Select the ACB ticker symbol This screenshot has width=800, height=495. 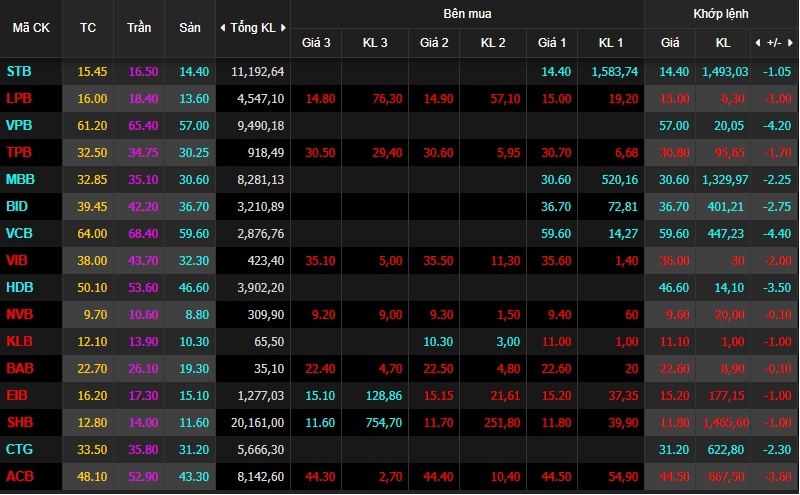click(x=18, y=477)
